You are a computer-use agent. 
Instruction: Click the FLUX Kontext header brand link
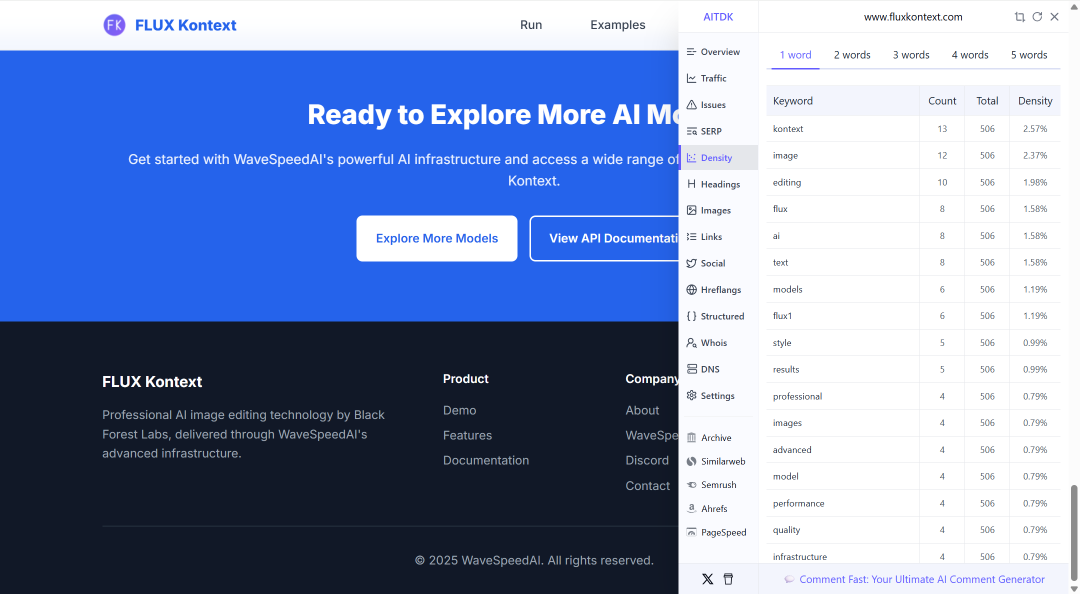tap(185, 25)
